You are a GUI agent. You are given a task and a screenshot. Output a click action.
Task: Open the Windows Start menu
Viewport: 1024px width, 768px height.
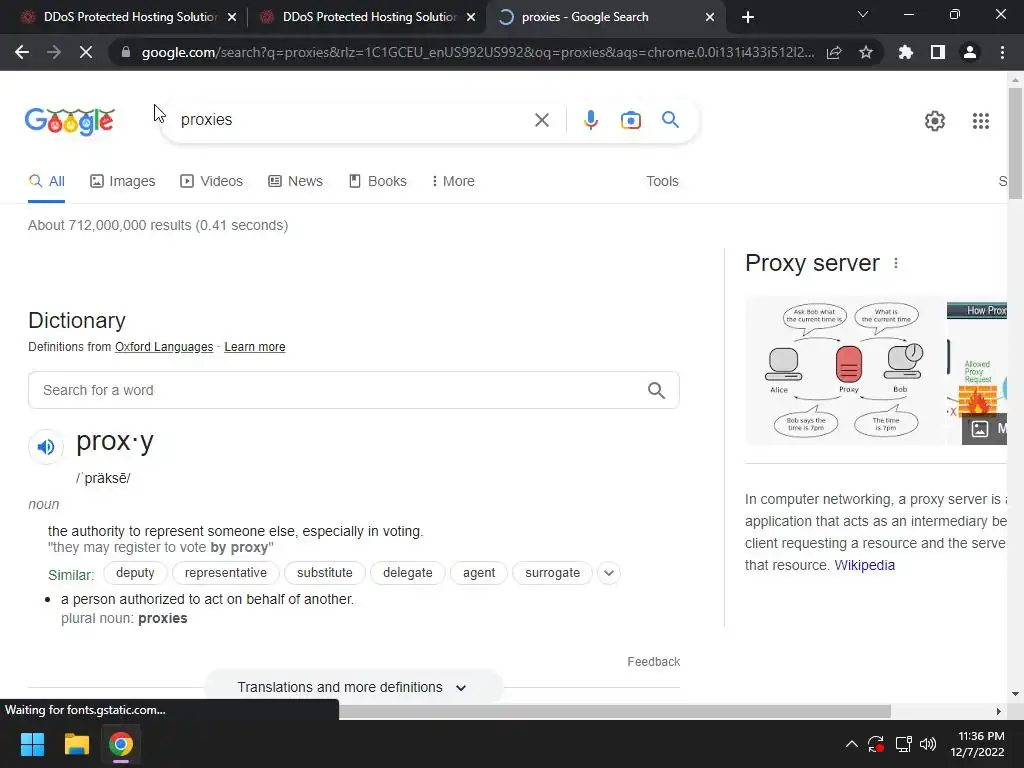[32, 744]
